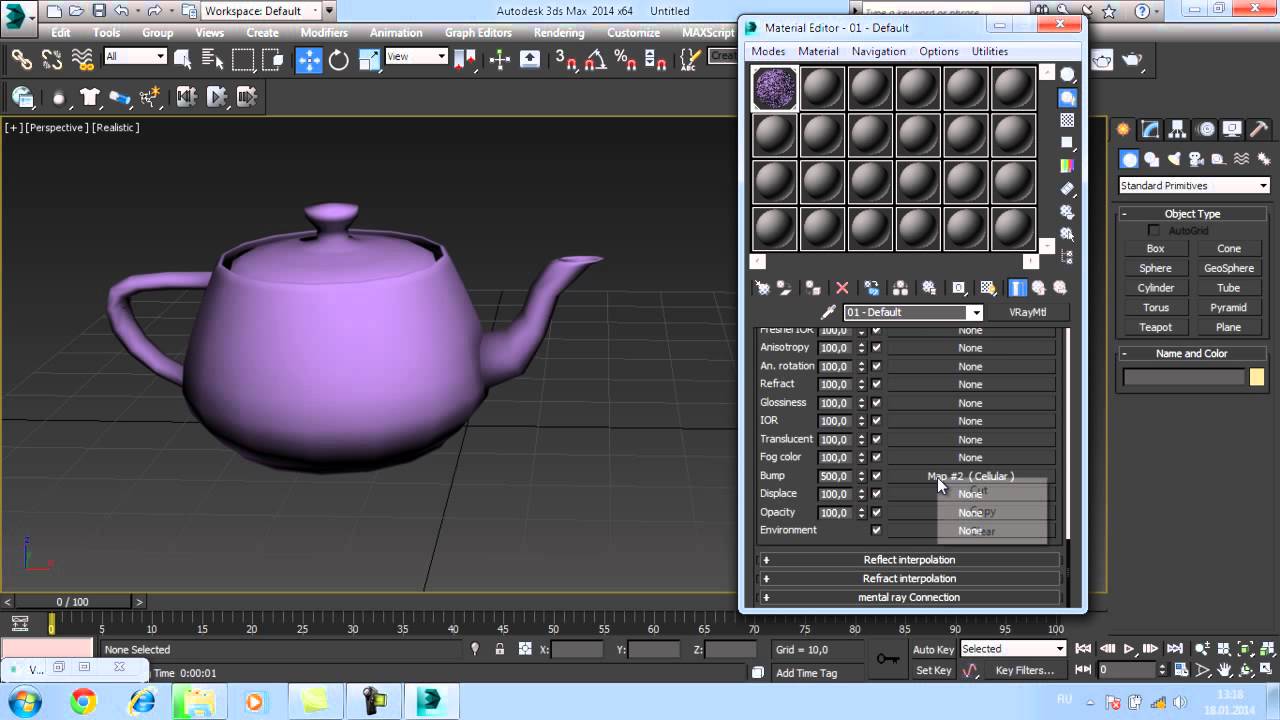Open the Workspace: Default dropdown
The height and width of the screenshot is (720, 1280).
262,11
